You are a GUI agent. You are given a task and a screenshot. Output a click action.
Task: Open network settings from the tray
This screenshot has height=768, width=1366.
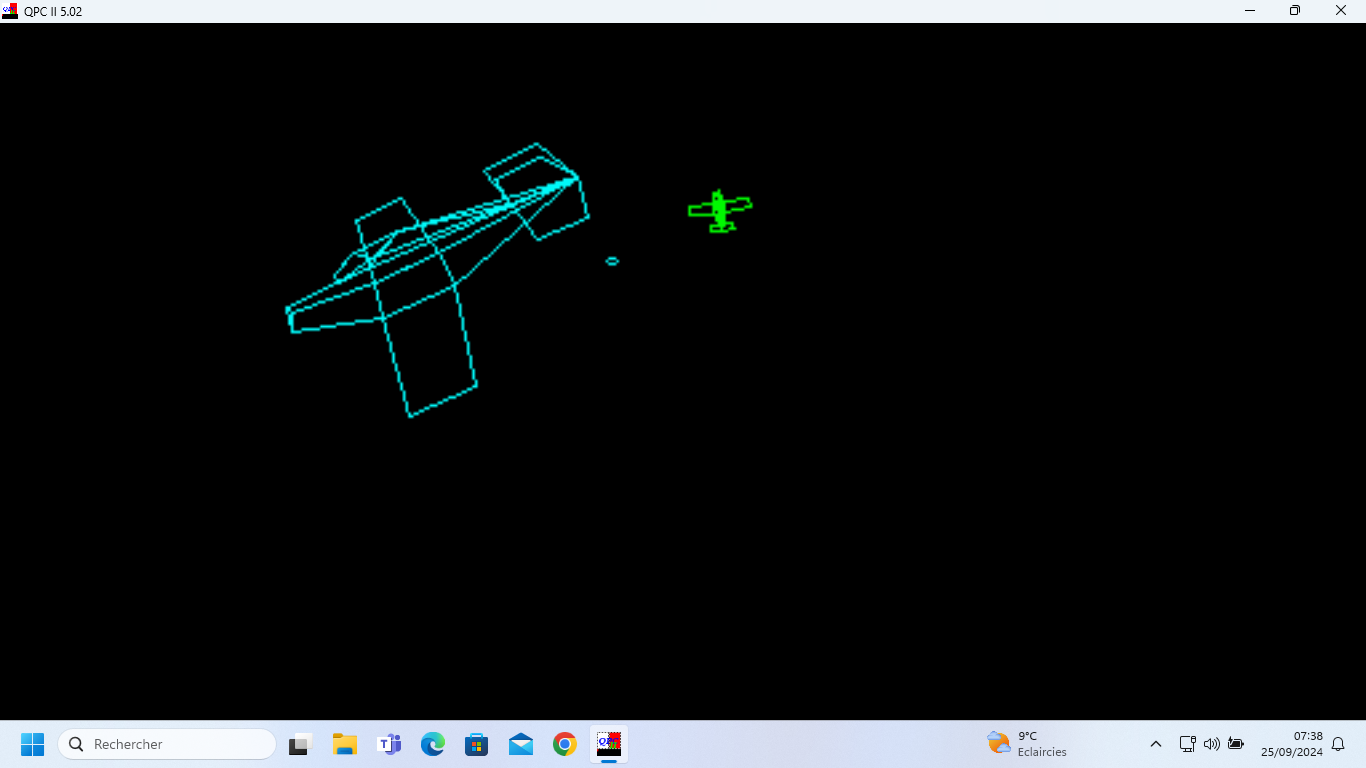point(1187,744)
